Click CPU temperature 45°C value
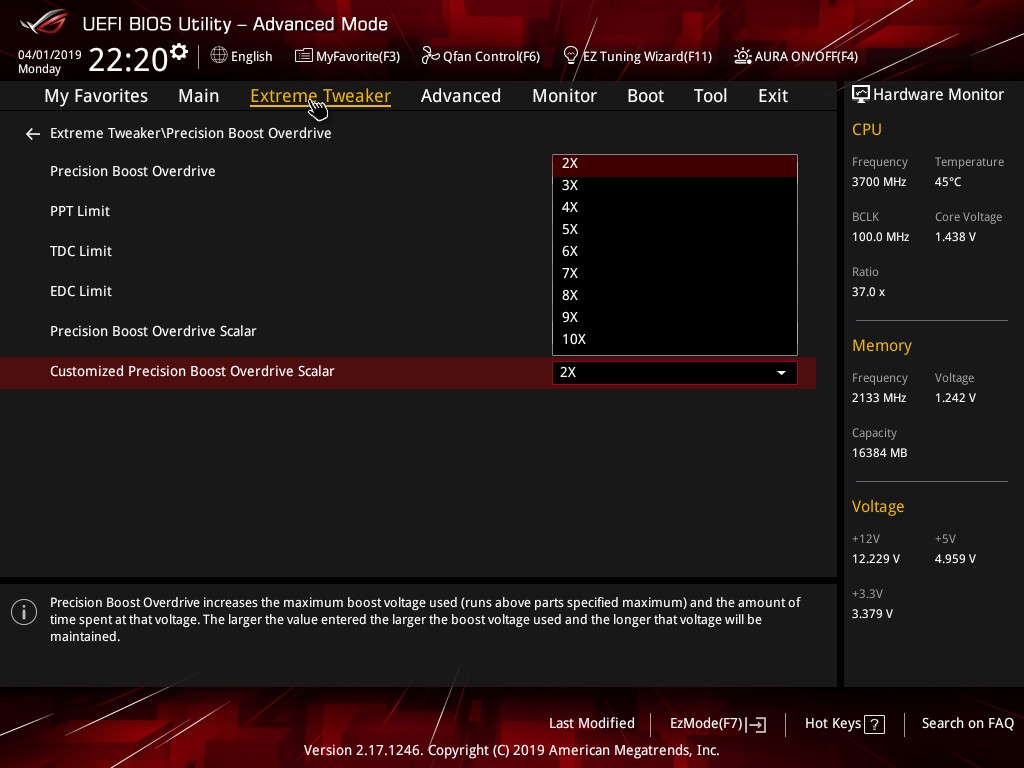1024x768 pixels. pos(948,182)
